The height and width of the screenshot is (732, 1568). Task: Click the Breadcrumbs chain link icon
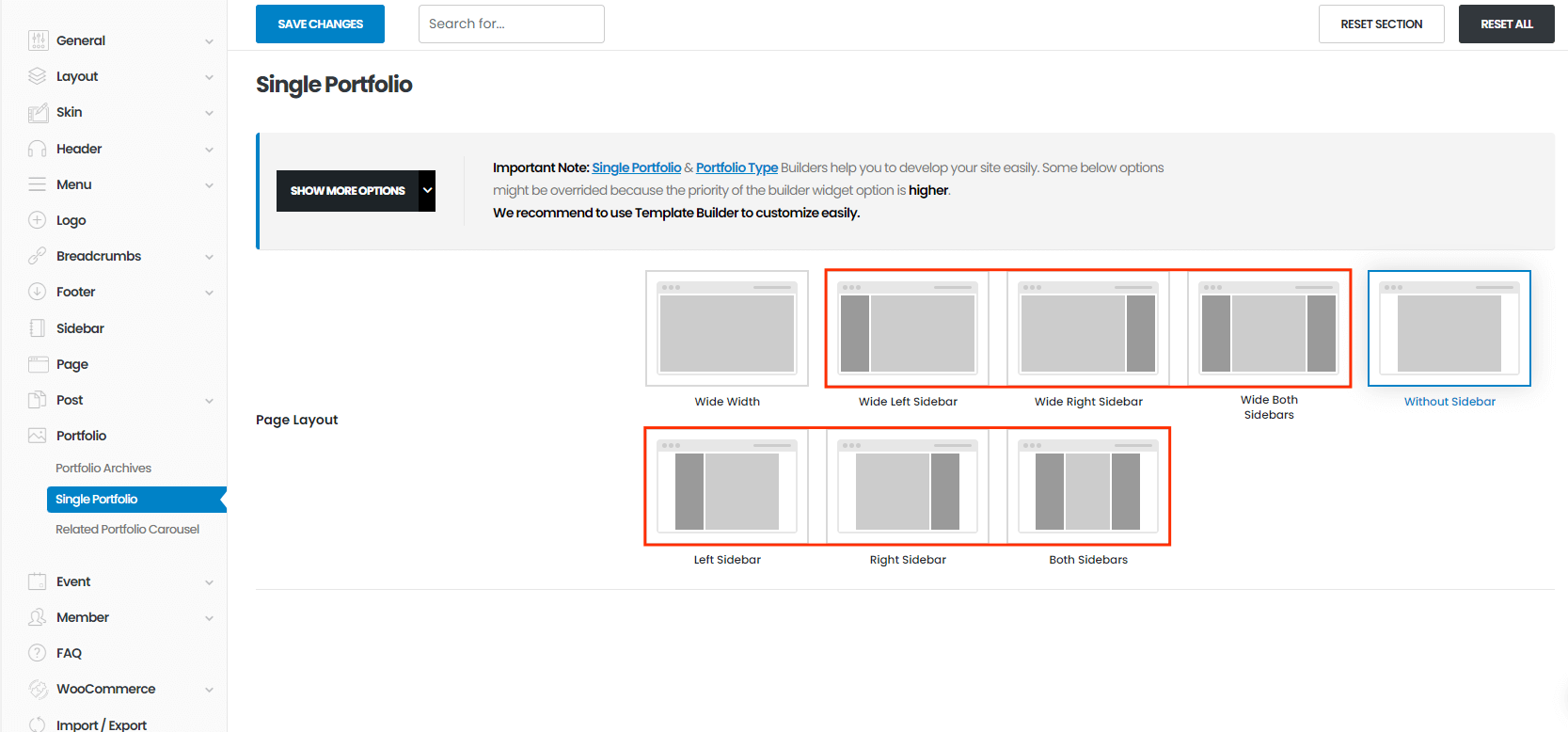coord(38,256)
